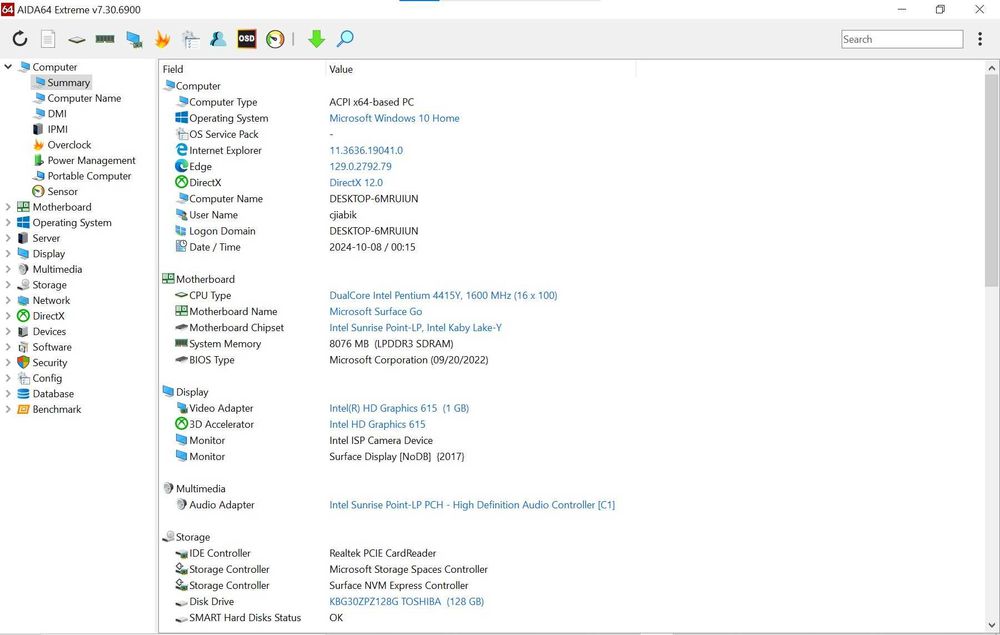The image size is (1000, 635).
Task: Open Cache and Memory Benchmark RAM icon
Action: pyautogui.click(x=105, y=39)
